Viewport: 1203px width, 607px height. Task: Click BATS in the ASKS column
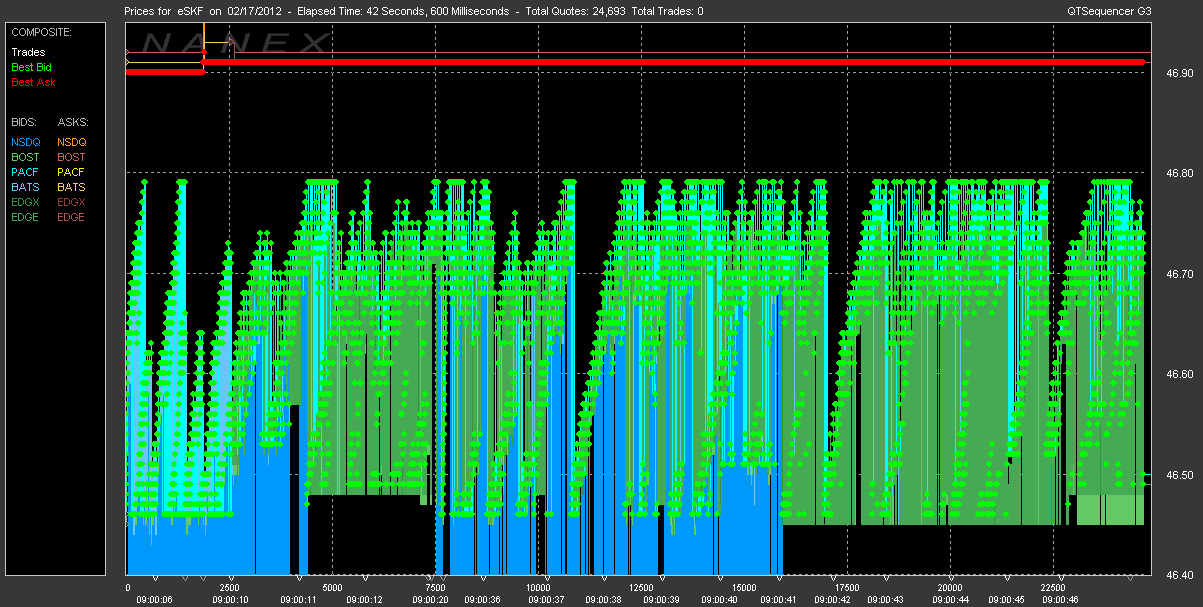point(71,187)
